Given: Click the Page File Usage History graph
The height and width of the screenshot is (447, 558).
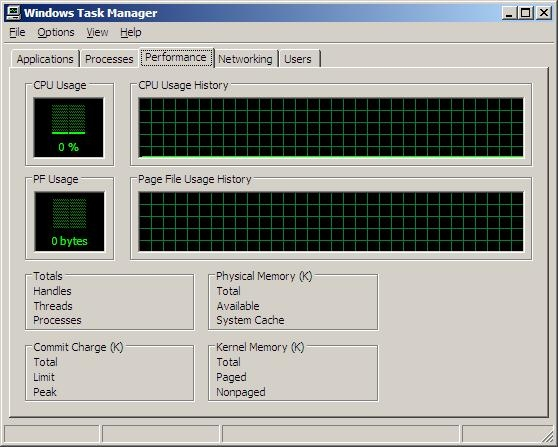Looking at the screenshot, I should coord(331,221).
